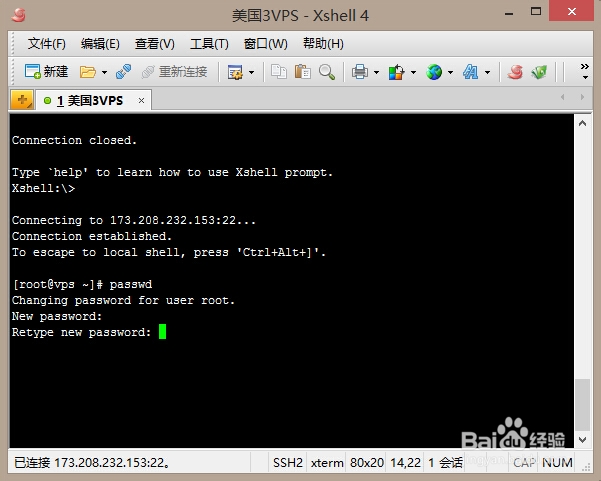Screen dimensions: 601x481
Task: Open the 工具(T) menu
Action: coord(209,44)
